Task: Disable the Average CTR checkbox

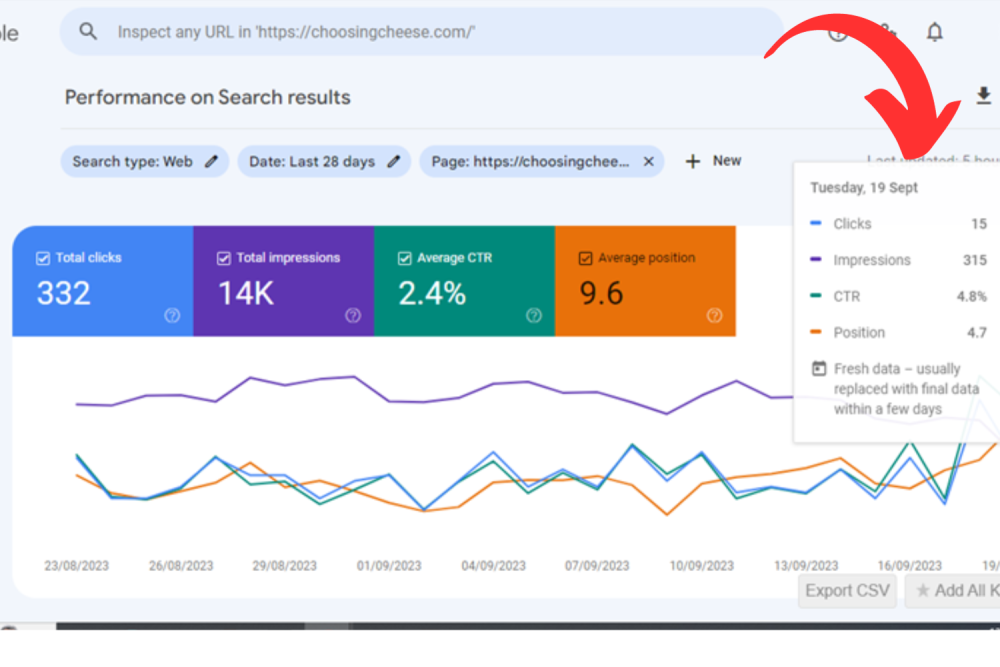Action: [x=405, y=258]
